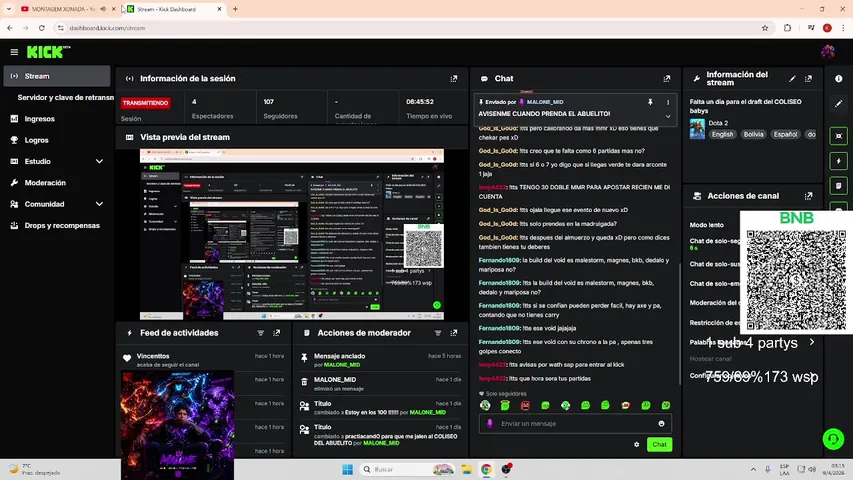Open Palabras prohibidas arrow
This screenshot has height=480, width=853.
click(x=812, y=342)
